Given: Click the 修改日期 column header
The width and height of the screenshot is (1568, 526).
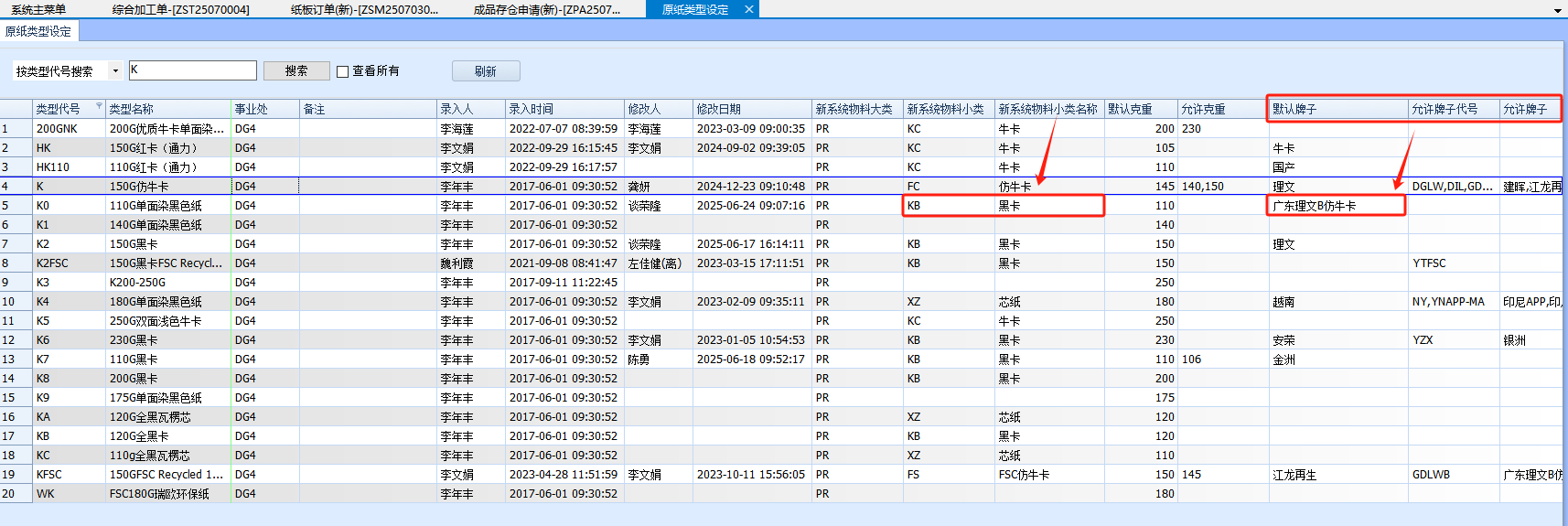Looking at the screenshot, I should [x=752, y=109].
